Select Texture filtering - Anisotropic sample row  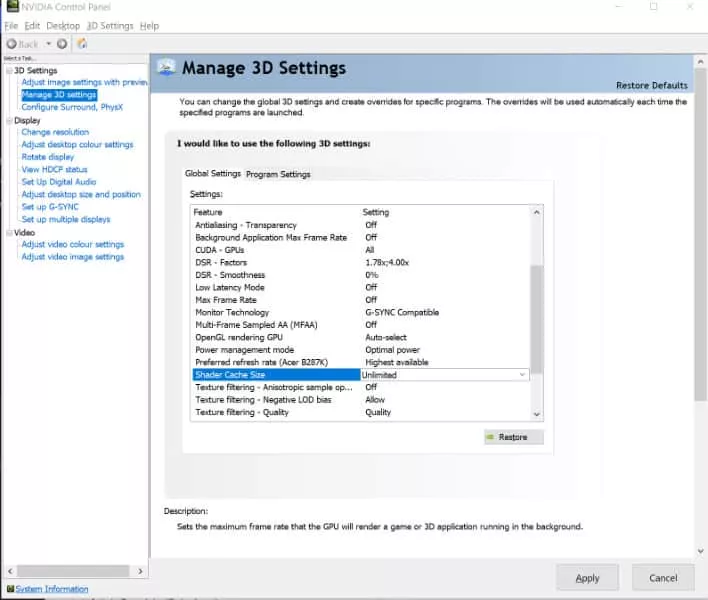coord(361,387)
